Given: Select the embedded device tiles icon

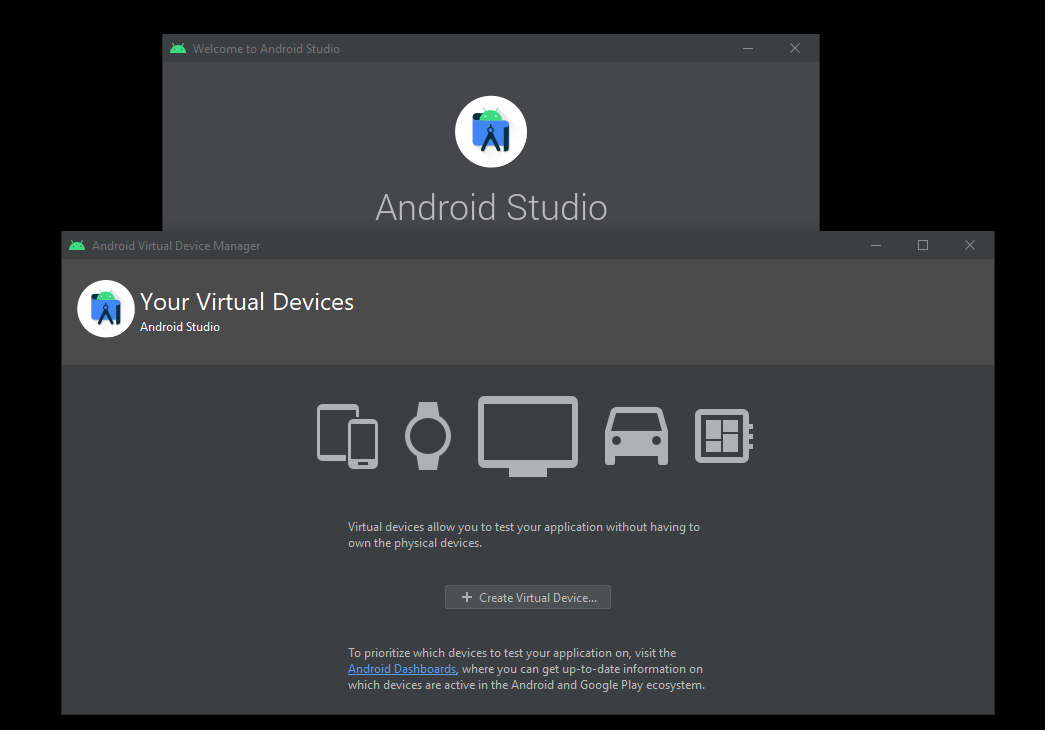Looking at the screenshot, I should pos(723,436).
